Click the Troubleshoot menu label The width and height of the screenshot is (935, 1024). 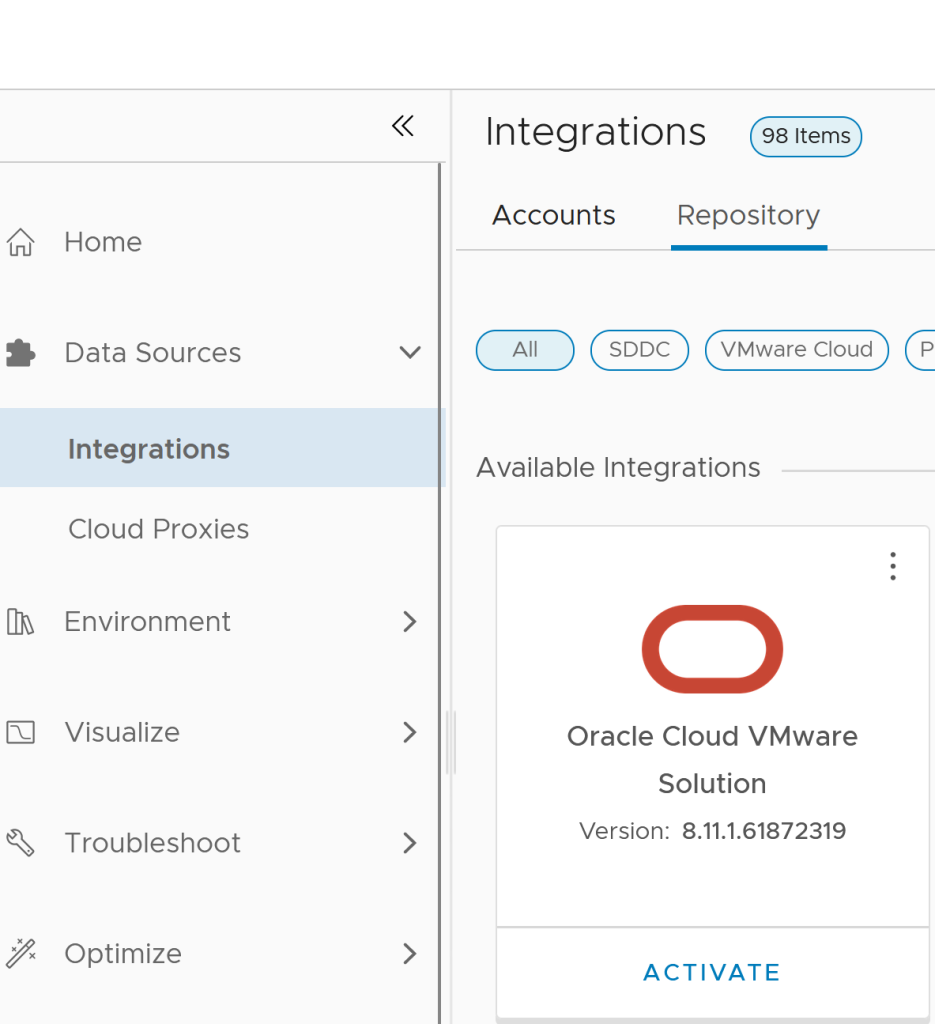(153, 843)
